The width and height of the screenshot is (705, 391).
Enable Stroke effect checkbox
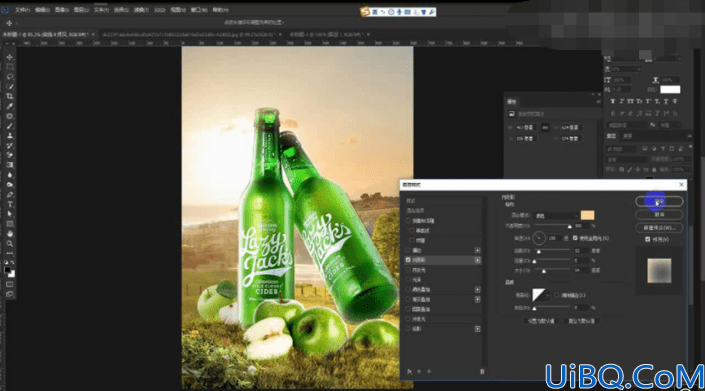point(408,250)
